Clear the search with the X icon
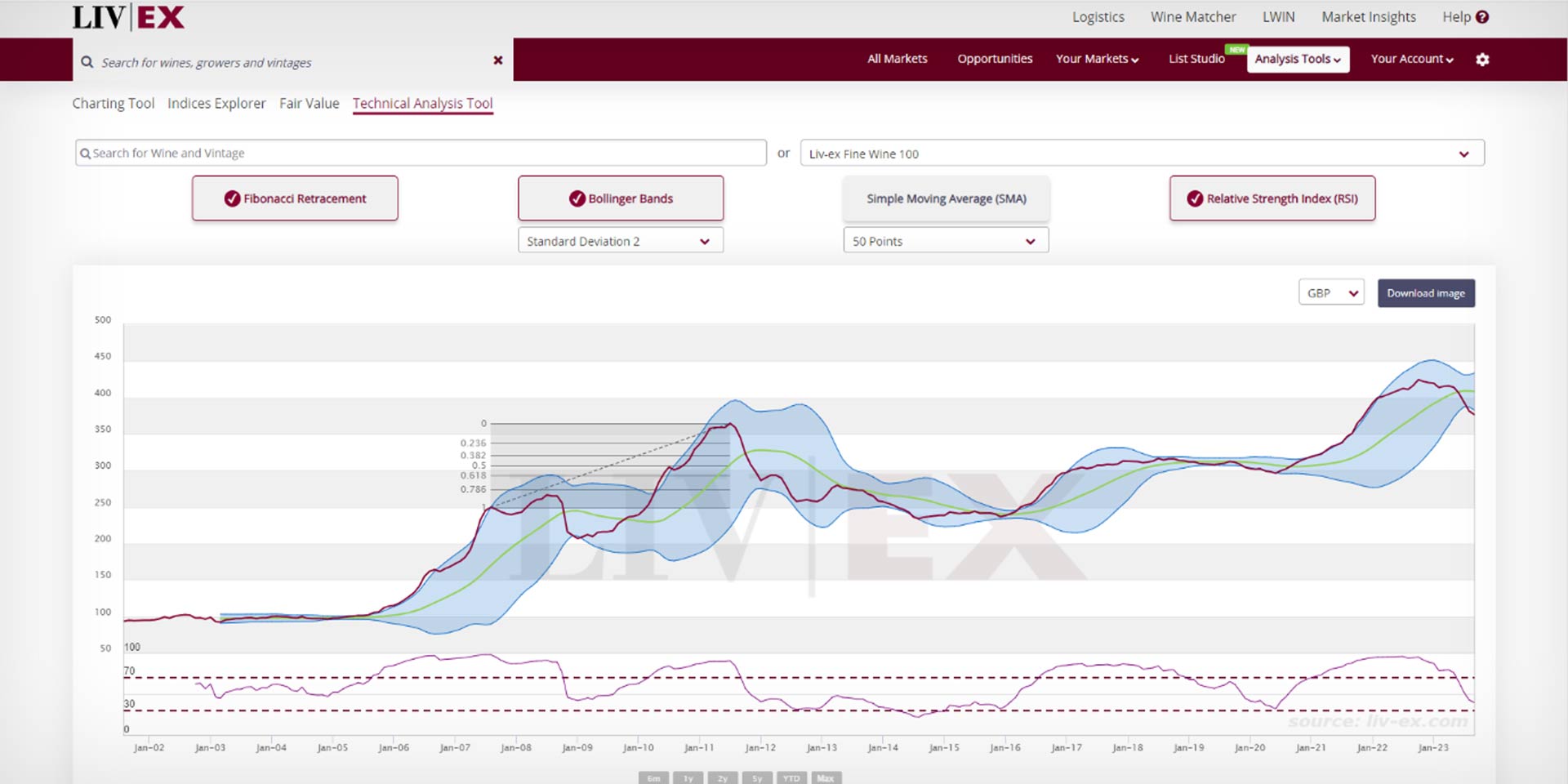Screen dimensions: 1568x784 click(x=498, y=60)
